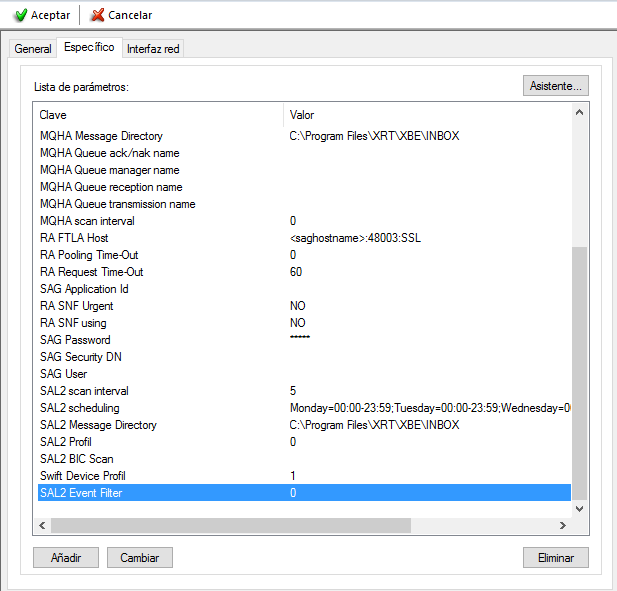Click the horizontal scrollbar right arrow

coord(563,525)
